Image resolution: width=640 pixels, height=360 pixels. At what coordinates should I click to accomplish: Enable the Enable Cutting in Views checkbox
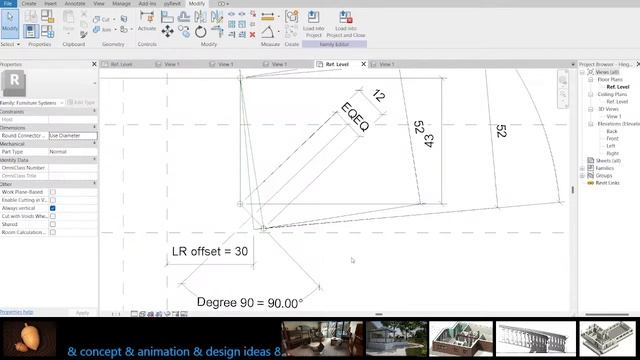click(x=53, y=200)
